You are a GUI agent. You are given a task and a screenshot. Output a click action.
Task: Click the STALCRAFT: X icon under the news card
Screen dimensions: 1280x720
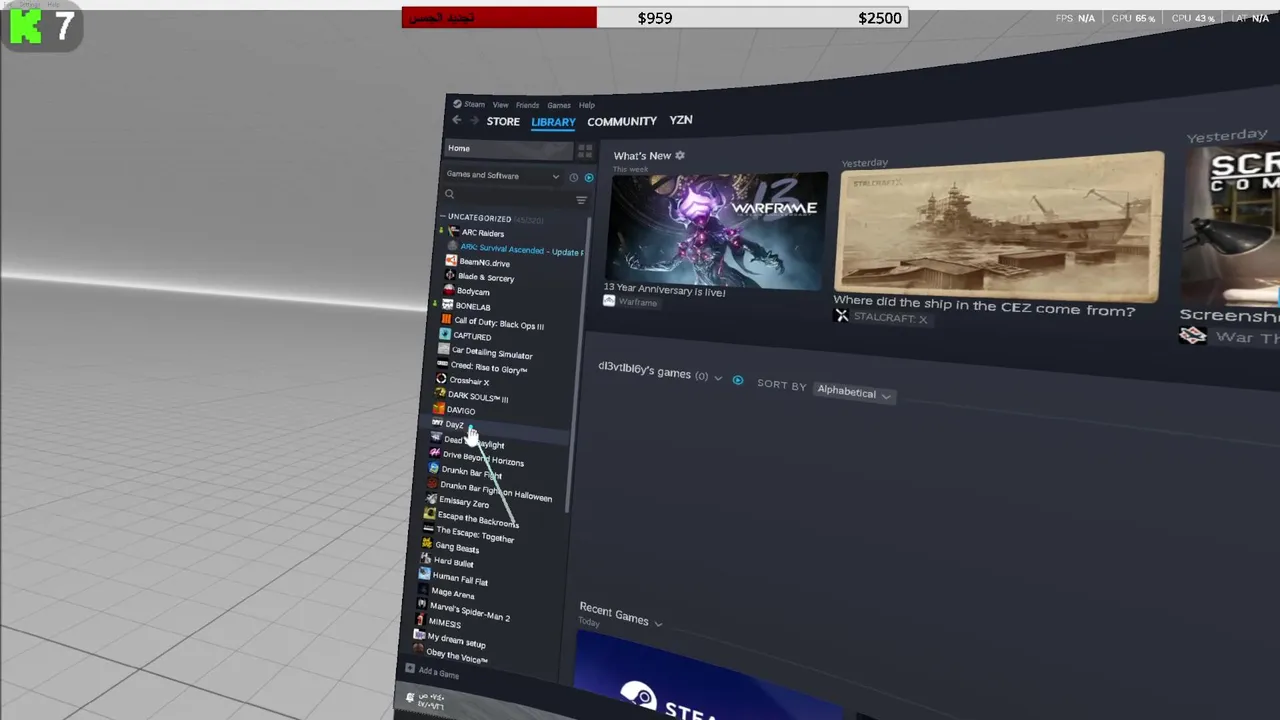[x=842, y=316]
